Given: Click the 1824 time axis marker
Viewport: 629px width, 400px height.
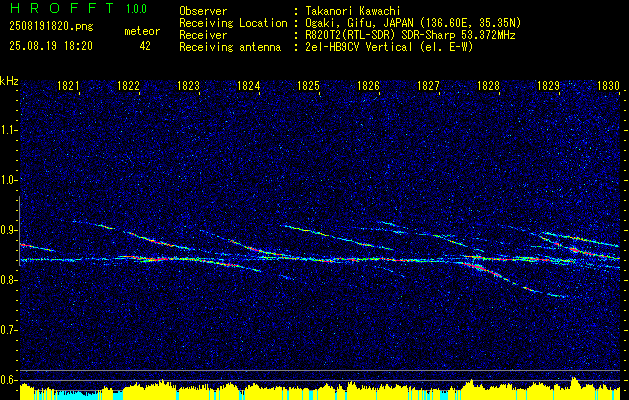Looking at the screenshot, I should pyautogui.click(x=248, y=85).
